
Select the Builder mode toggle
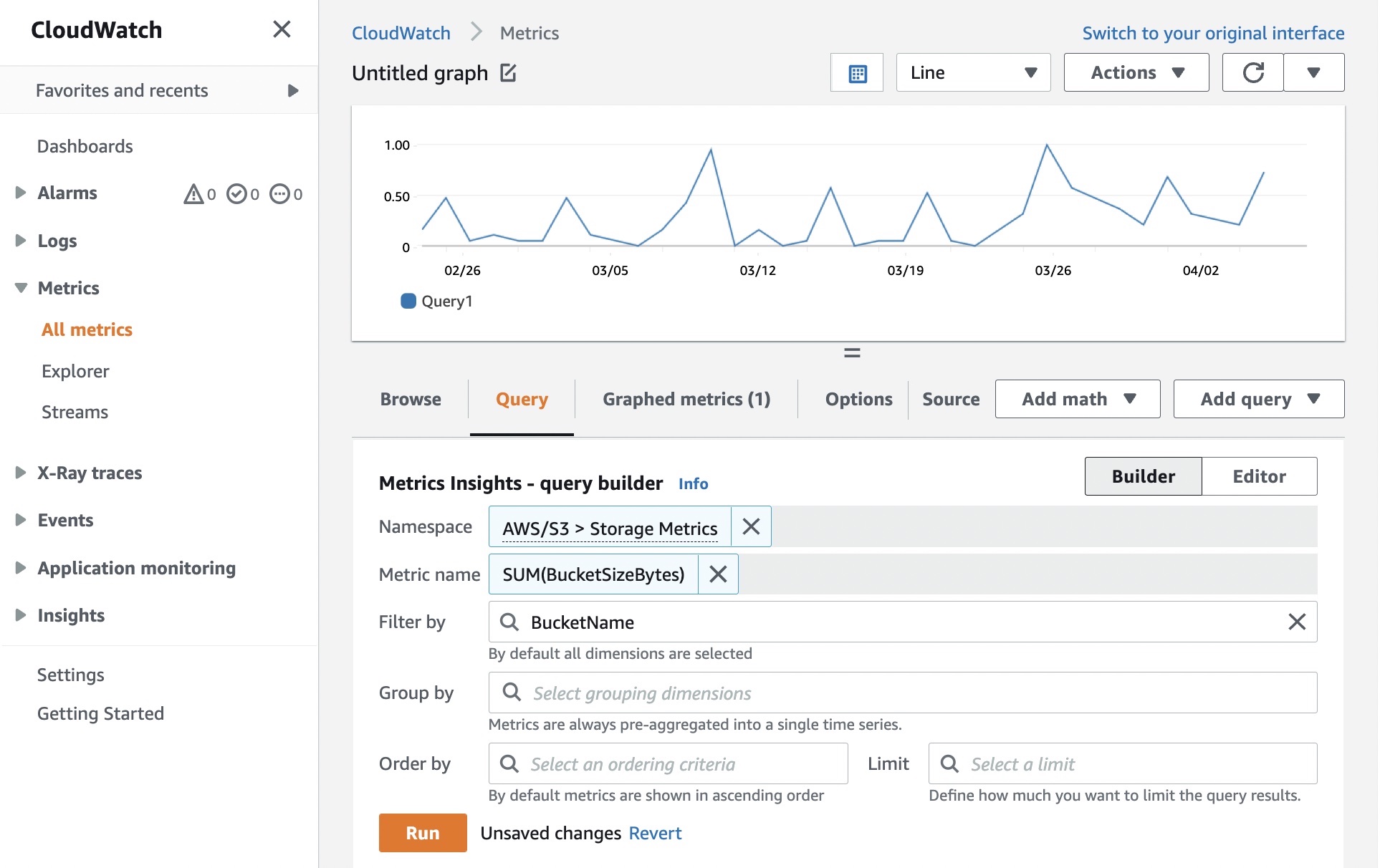point(1143,477)
